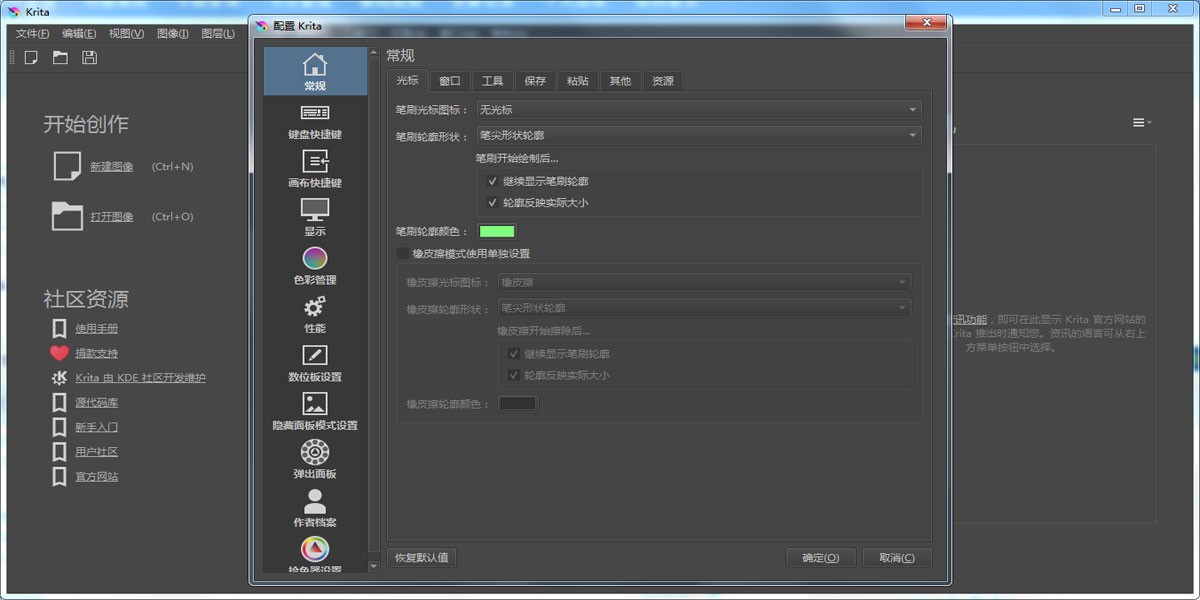This screenshot has width=1200, height=600.
Task: Uncheck 继续显示笔刷轮廓 option
Action: [x=493, y=181]
